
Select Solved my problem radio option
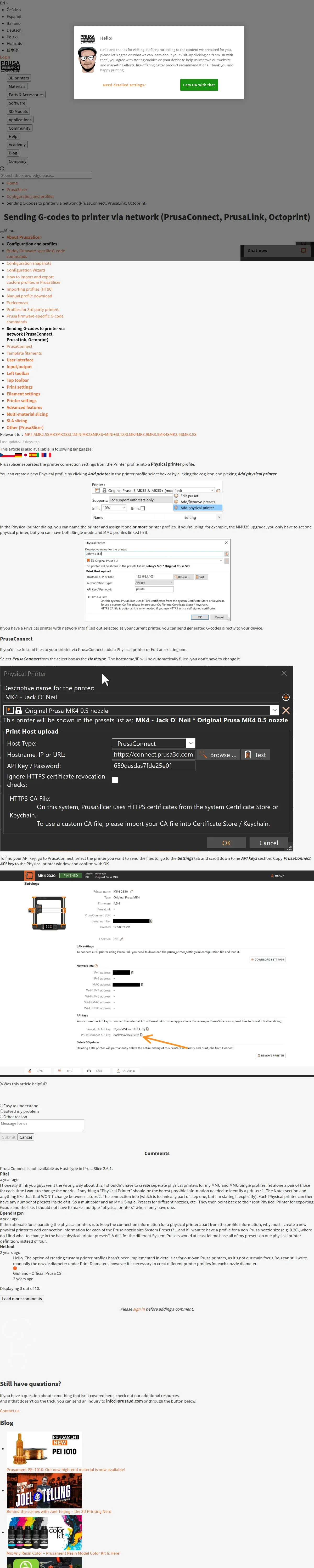point(2,1111)
